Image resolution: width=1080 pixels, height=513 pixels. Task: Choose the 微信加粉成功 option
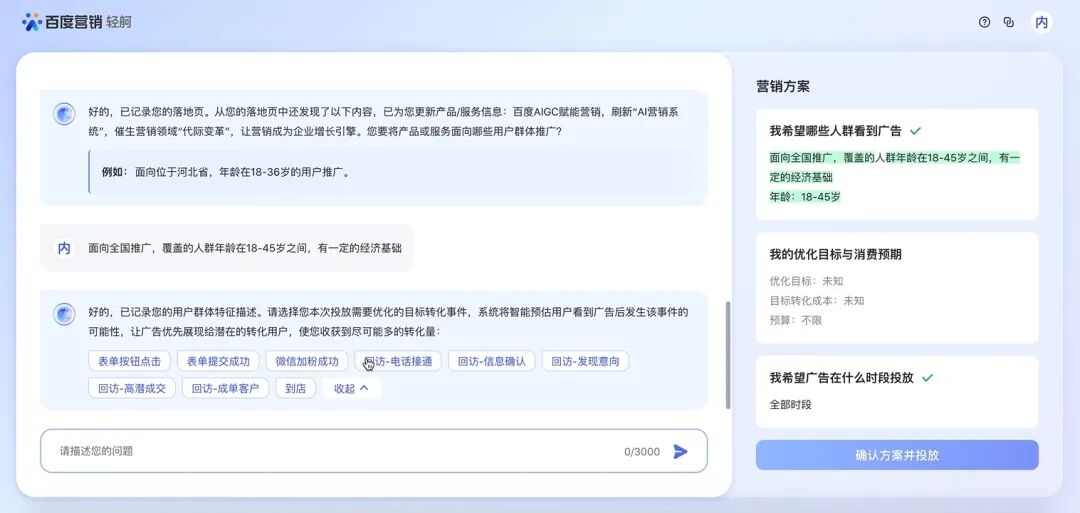pos(307,361)
